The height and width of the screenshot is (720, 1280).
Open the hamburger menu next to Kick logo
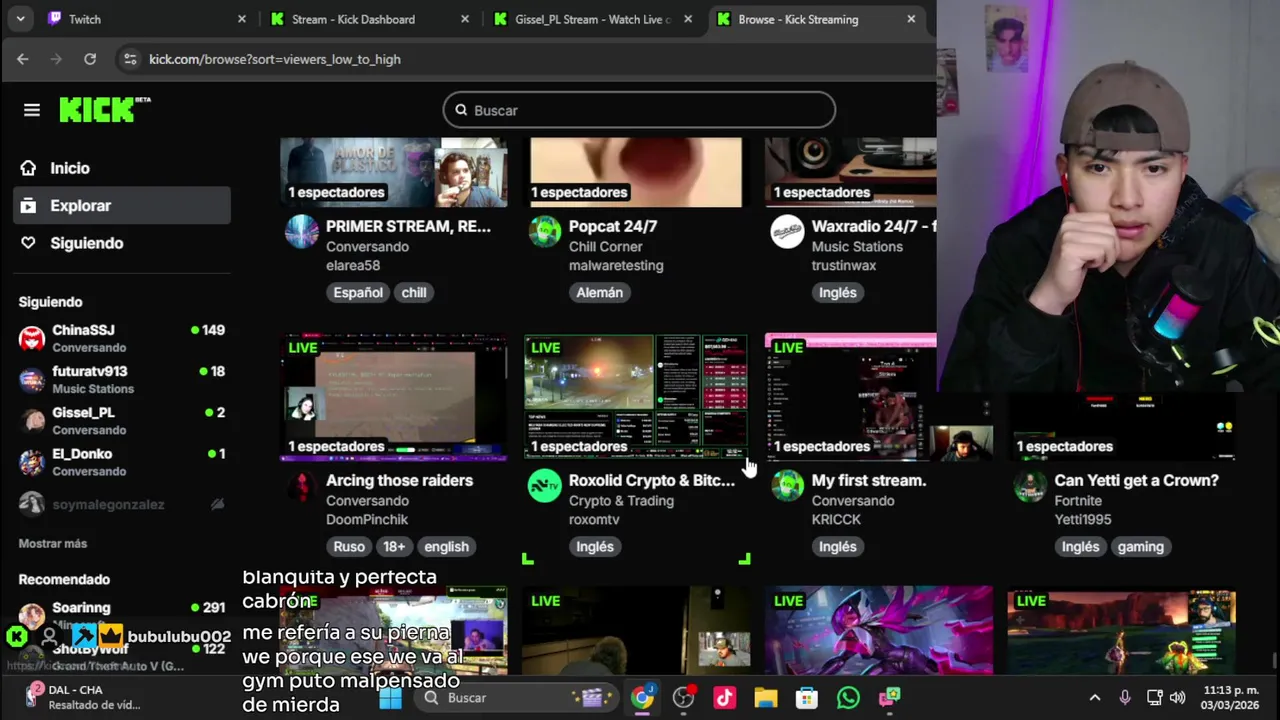(32, 110)
